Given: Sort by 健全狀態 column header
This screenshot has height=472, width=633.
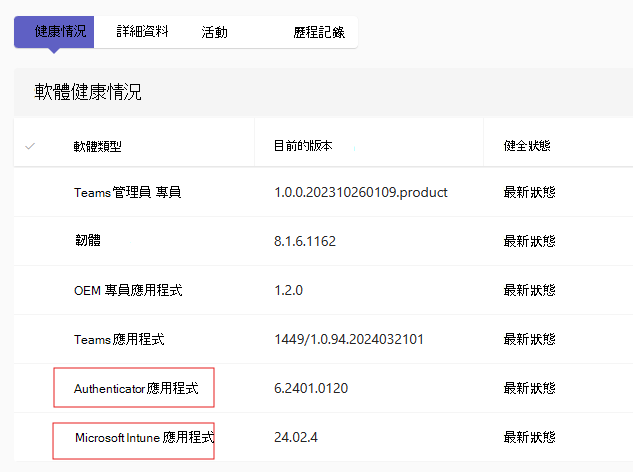Looking at the screenshot, I should point(527,146).
